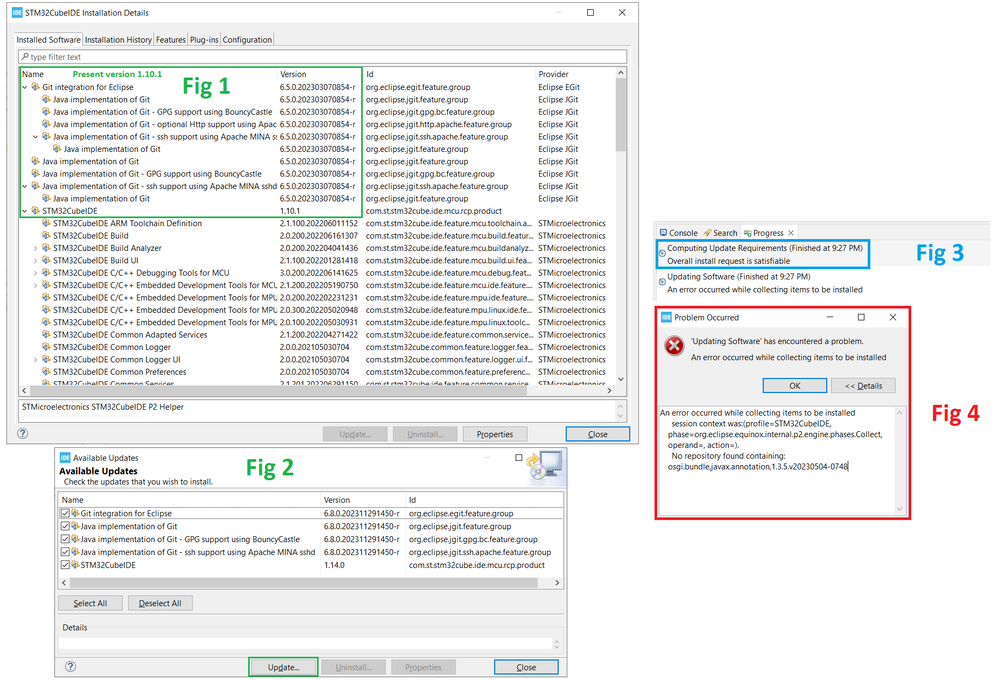Click the red error icon in Problem Occurred
Screen dimensions: 999x680
tap(674, 345)
